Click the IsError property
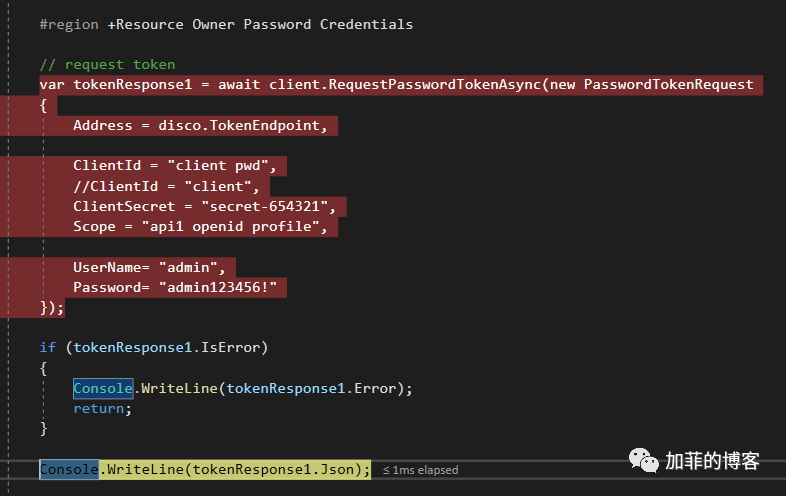Image resolution: width=786 pixels, height=496 pixels. (231, 348)
